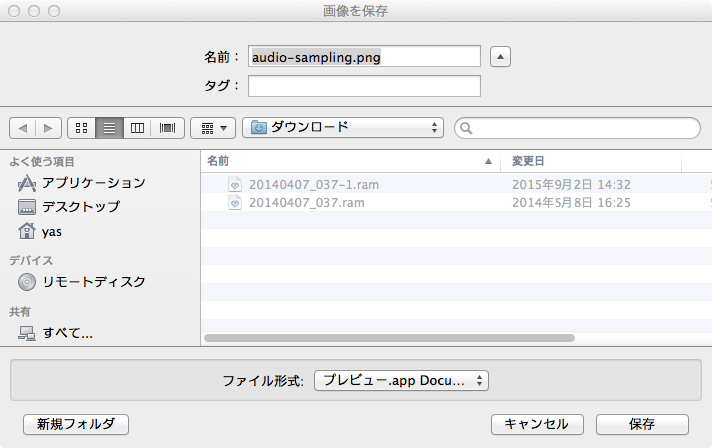The height and width of the screenshot is (448, 712).
Task: Sort by the 変更日 column header
Action: pos(591,161)
